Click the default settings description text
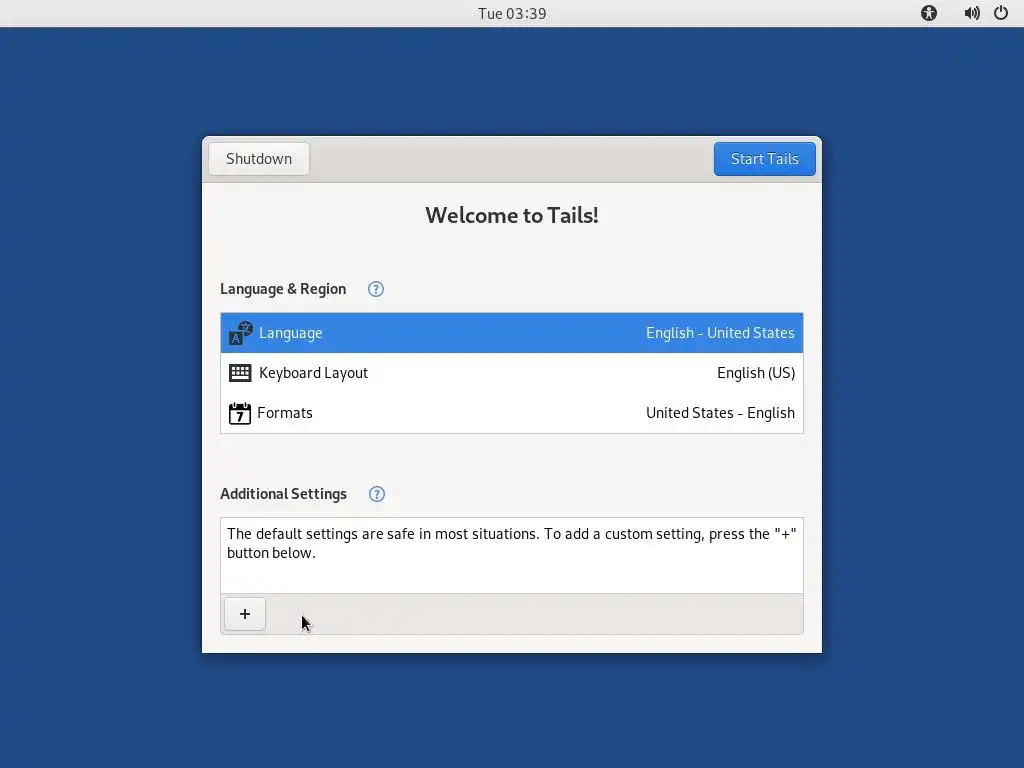This screenshot has height=768, width=1024. pyautogui.click(x=511, y=543)
